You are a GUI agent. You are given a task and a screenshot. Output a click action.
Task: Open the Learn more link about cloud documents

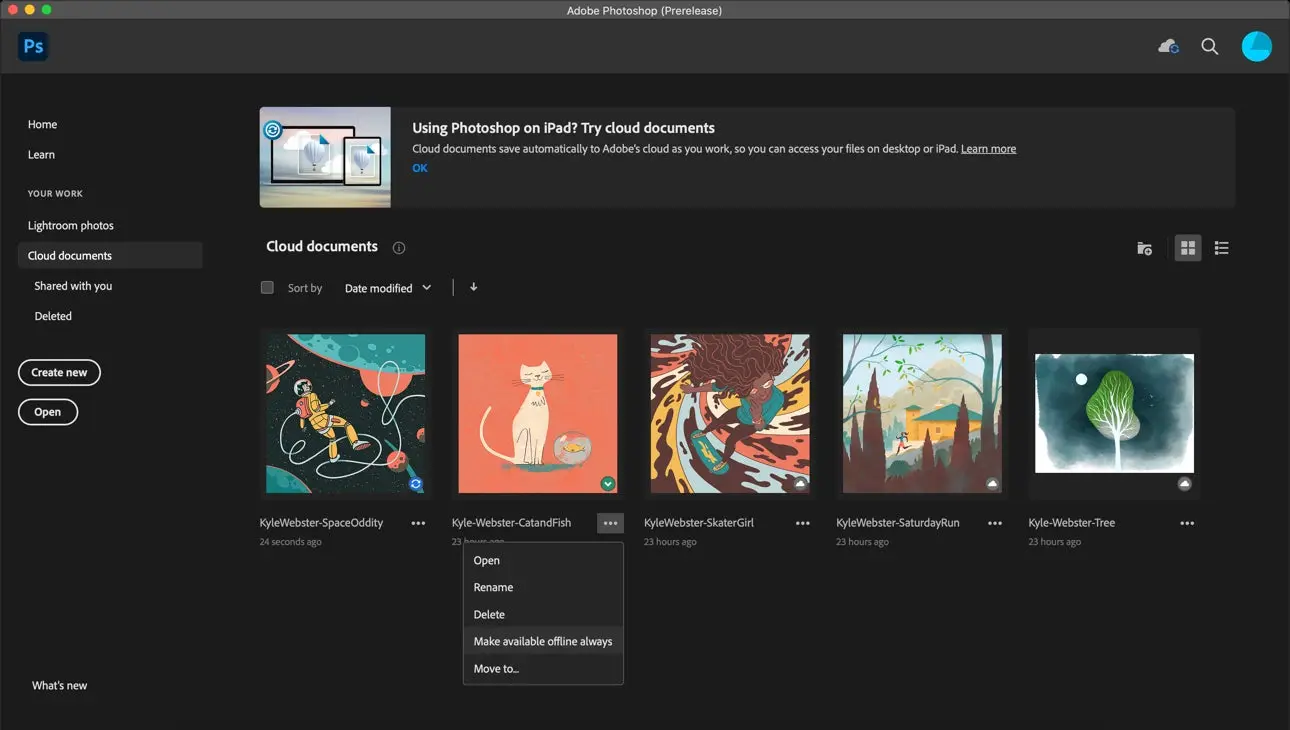[988, 148]
